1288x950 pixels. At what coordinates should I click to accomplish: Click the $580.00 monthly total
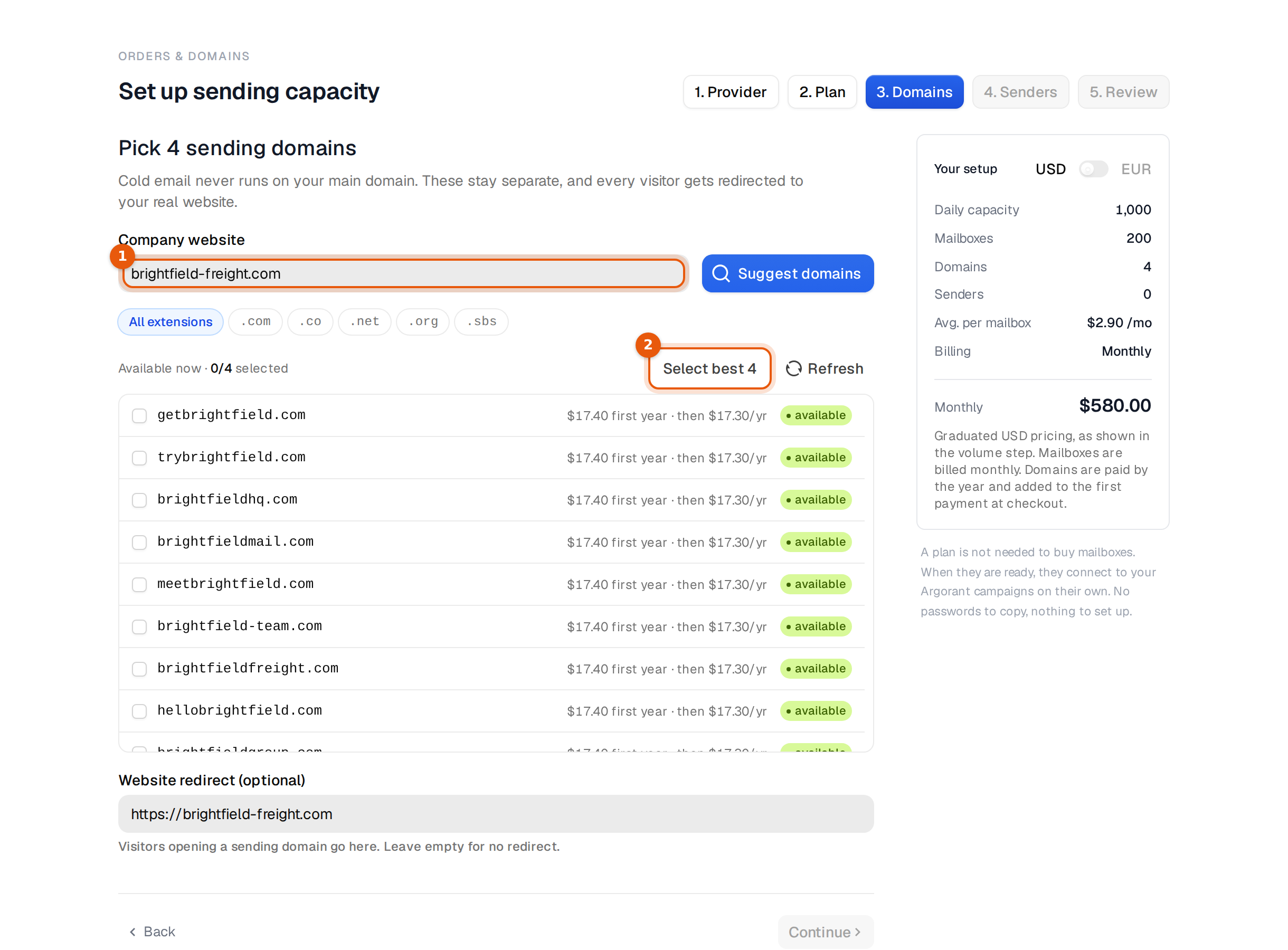coord(1115,406)
